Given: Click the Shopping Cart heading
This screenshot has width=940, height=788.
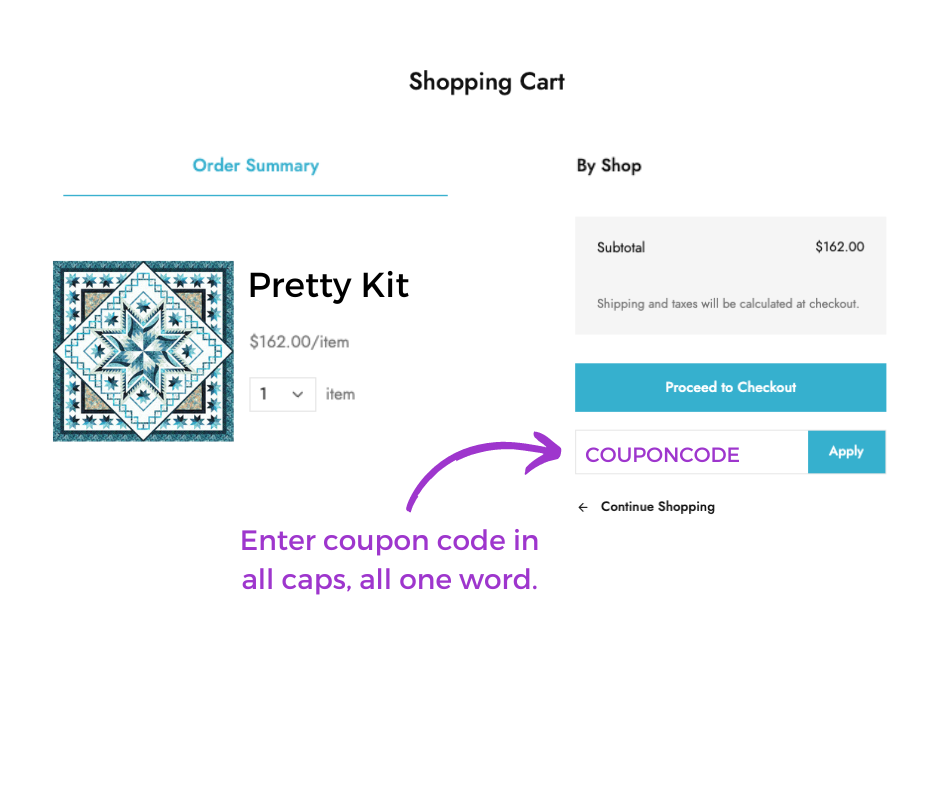Looking at the screenshot, I should [x=487, y=82].
